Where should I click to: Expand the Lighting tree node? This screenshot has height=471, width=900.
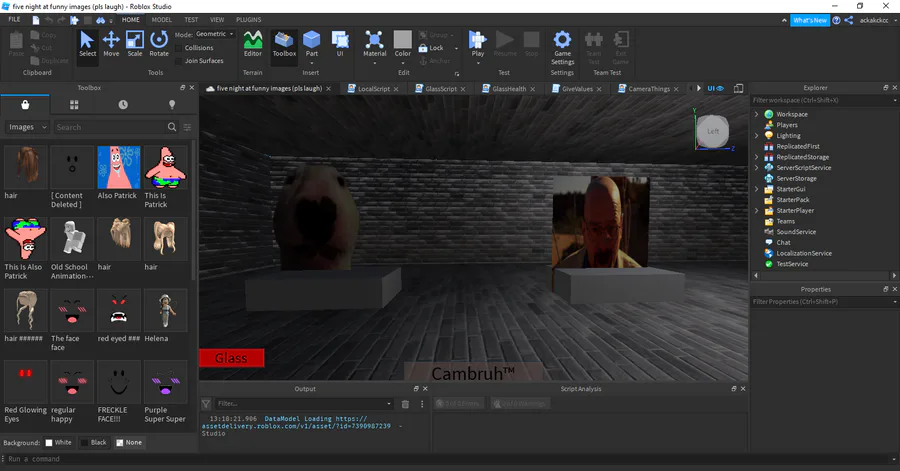757,135
